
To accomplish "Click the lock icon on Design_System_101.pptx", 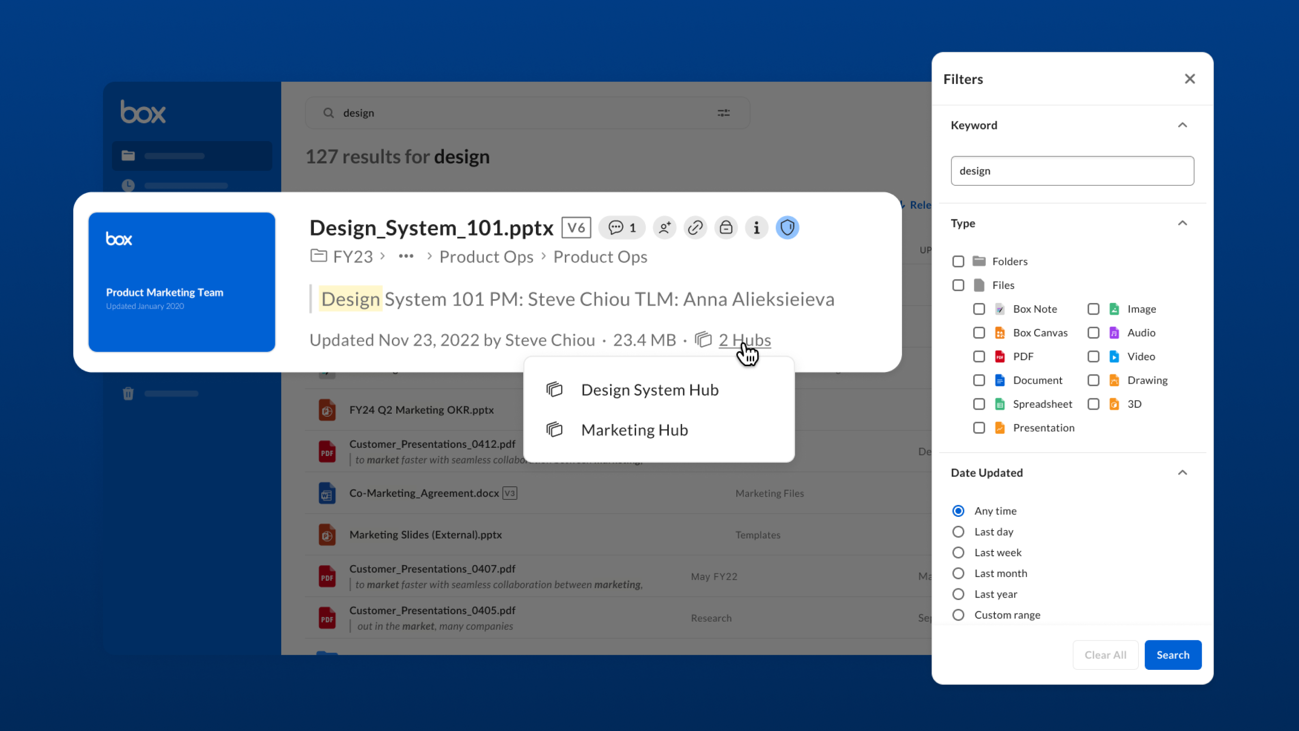I will 726,228.
